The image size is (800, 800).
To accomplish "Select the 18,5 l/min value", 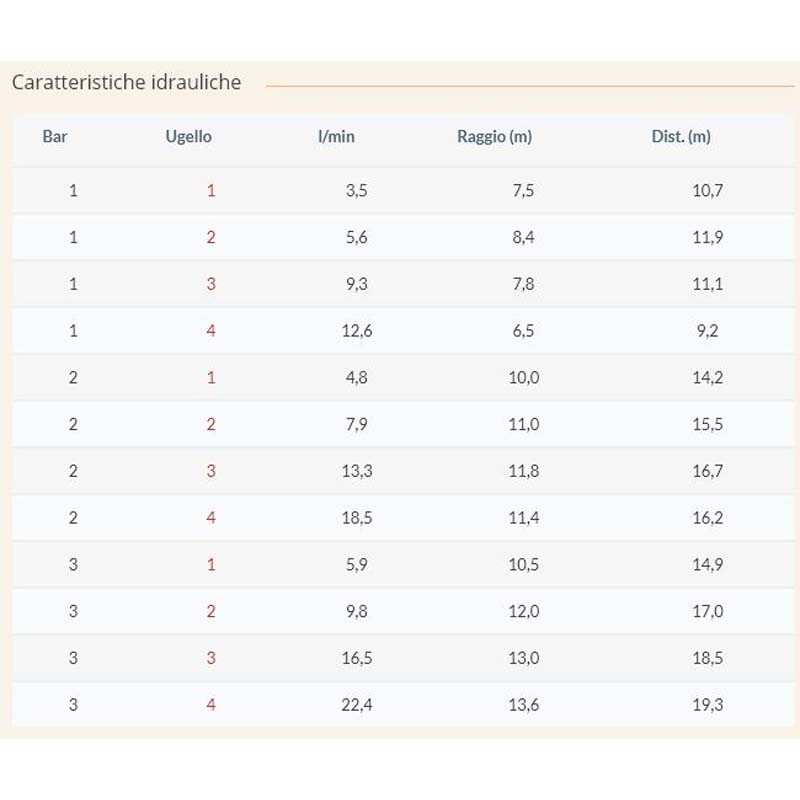I will pos(357,518).
